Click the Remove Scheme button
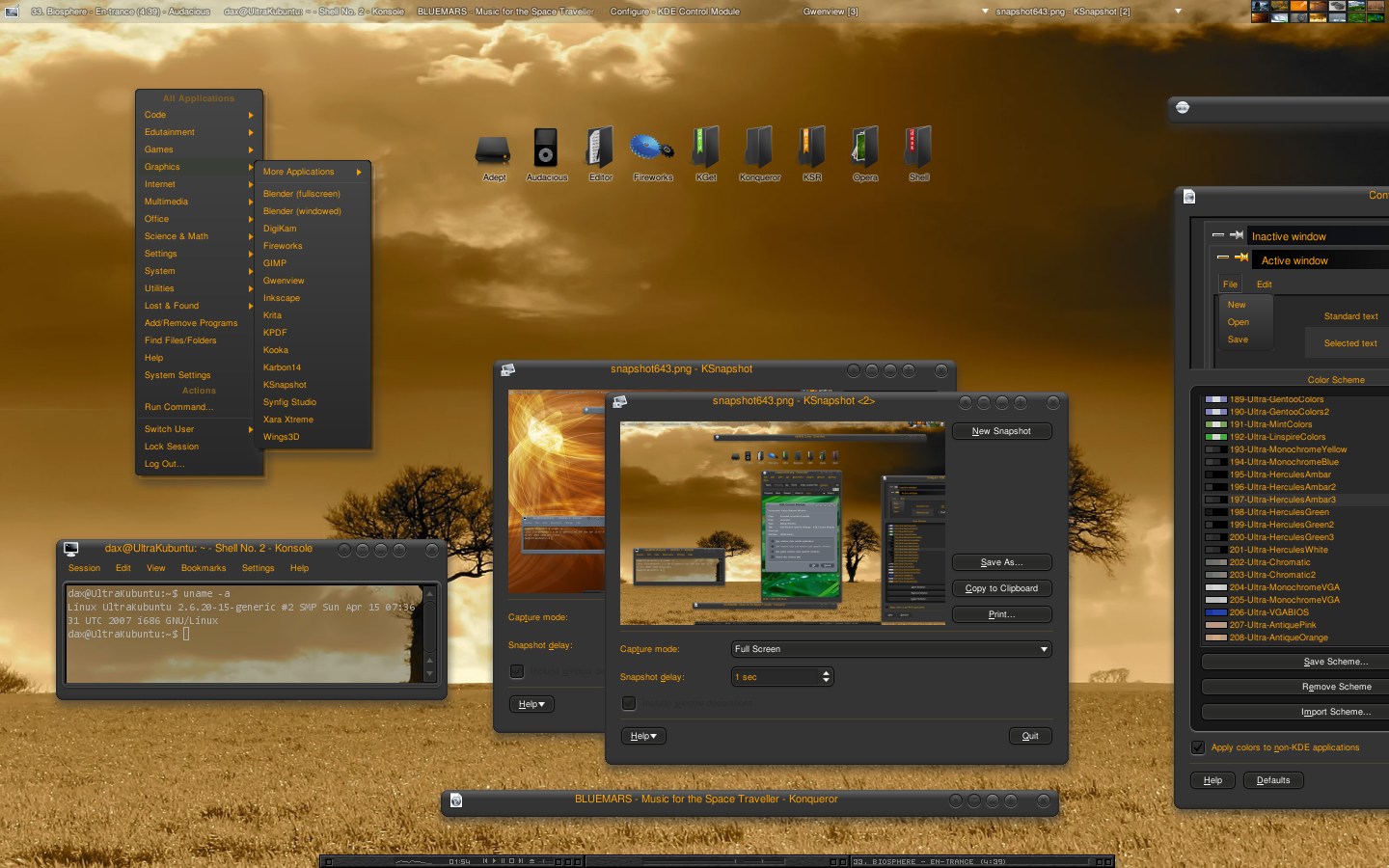The image size is (1389, 868). (1294, 687)
